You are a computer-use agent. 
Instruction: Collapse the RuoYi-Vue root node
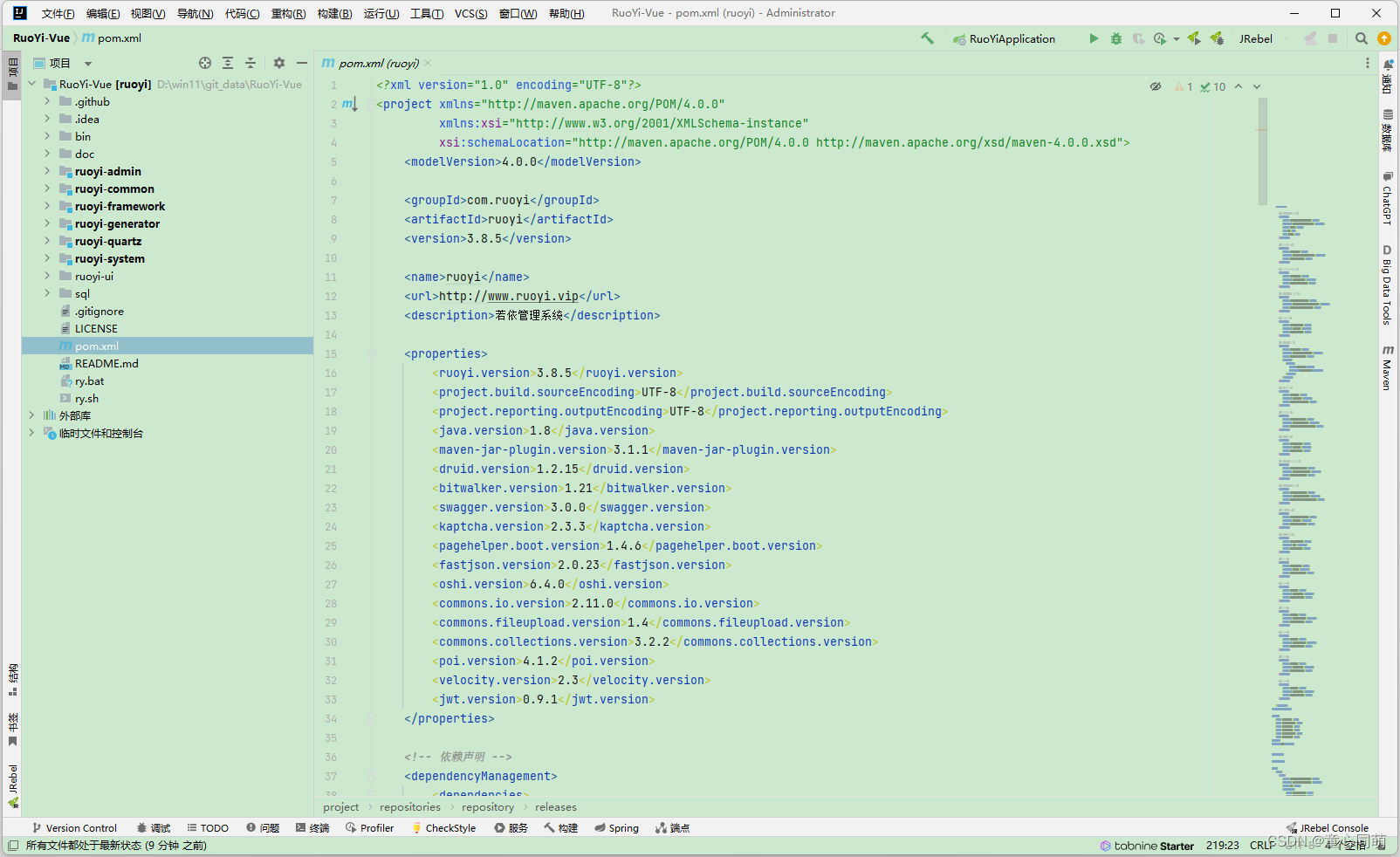32,84
